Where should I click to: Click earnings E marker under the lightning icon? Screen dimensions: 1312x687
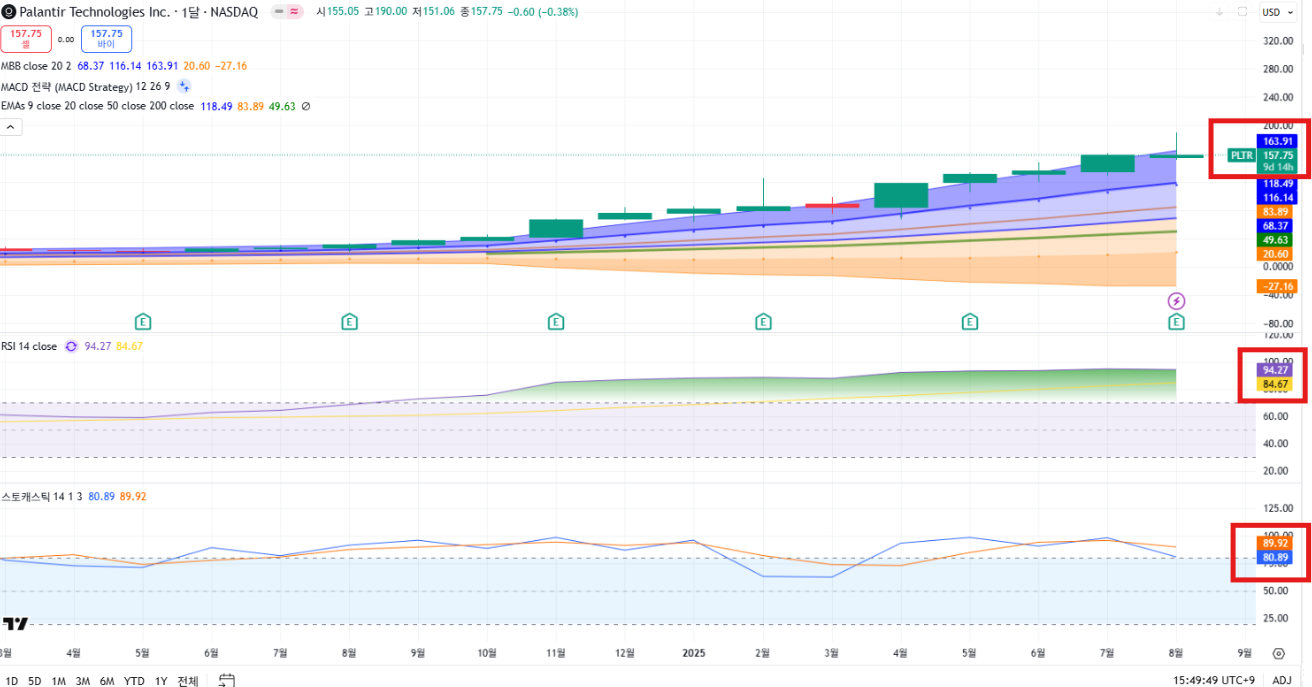1177,322
